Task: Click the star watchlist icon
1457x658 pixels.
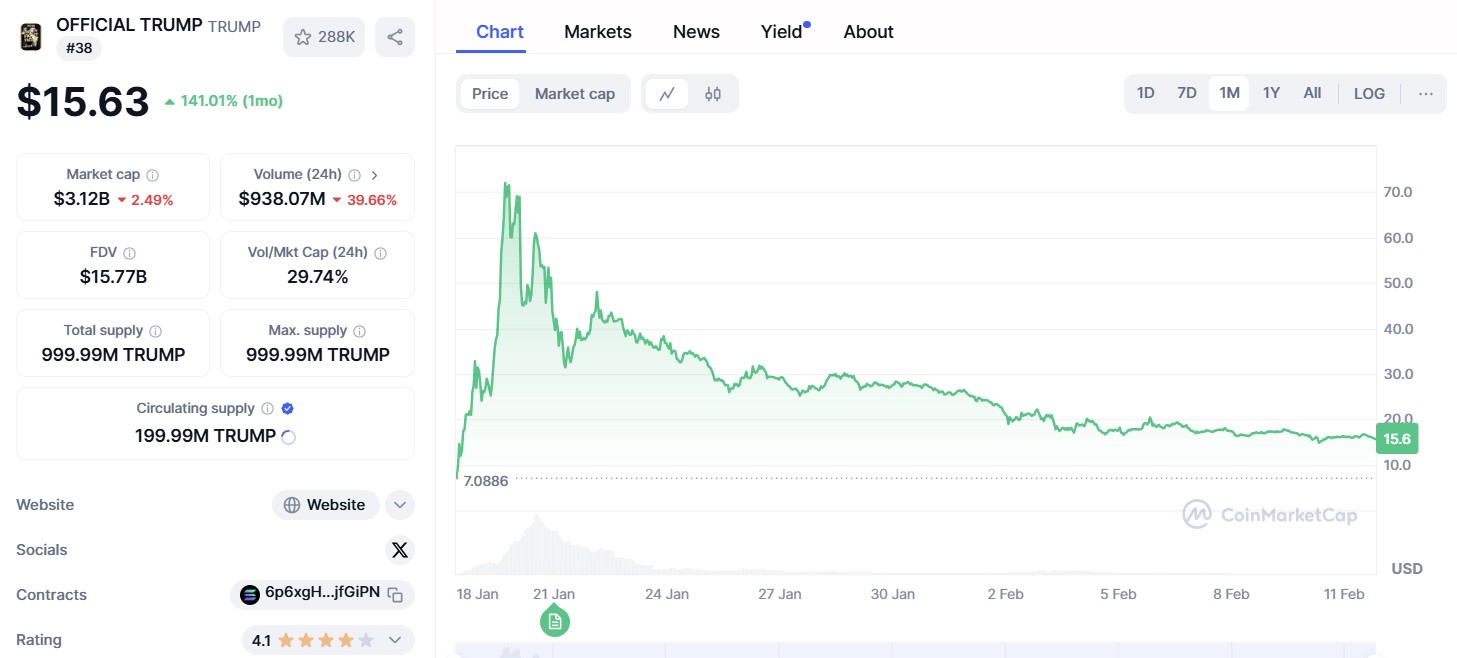Action: [303, 37]
